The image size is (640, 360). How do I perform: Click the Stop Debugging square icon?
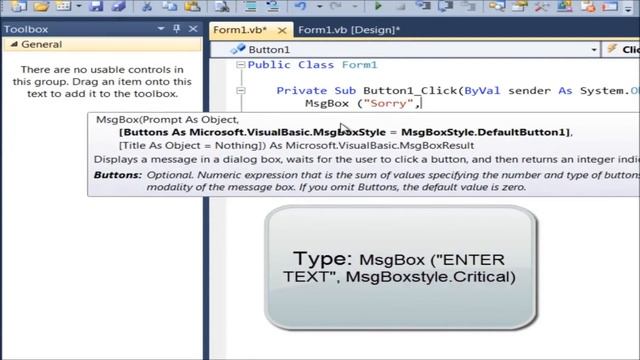point(400,6)
